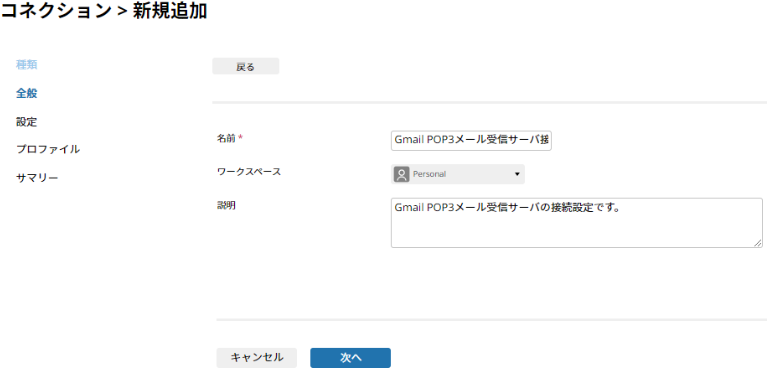The width and height of the screenshot is (772, 374).
Task: Click the 戻る button
Action: pyautogui.click(x=246, y=66)
